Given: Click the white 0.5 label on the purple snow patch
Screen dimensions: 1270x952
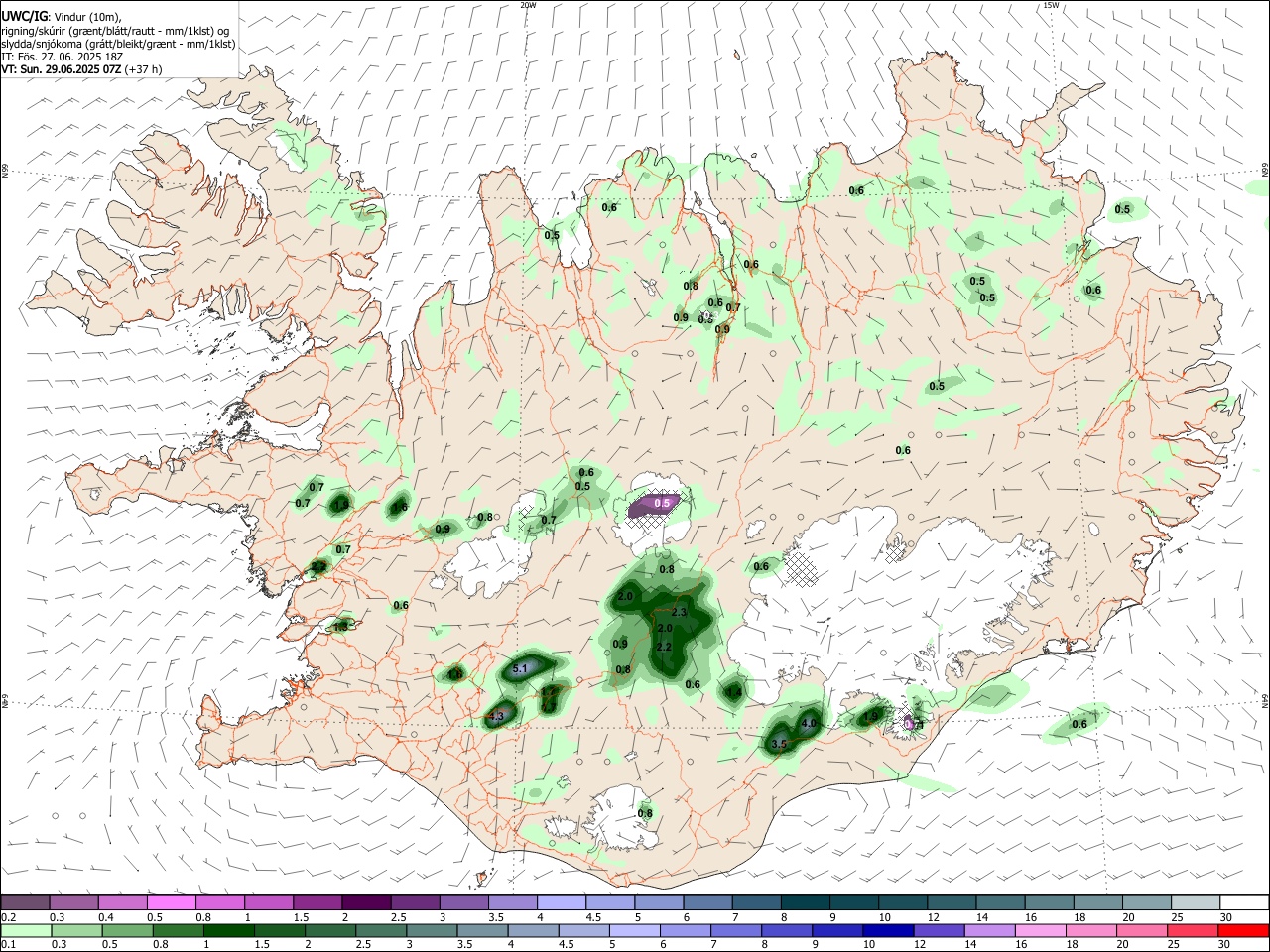Looking at the screenshot, I should 662,504.
